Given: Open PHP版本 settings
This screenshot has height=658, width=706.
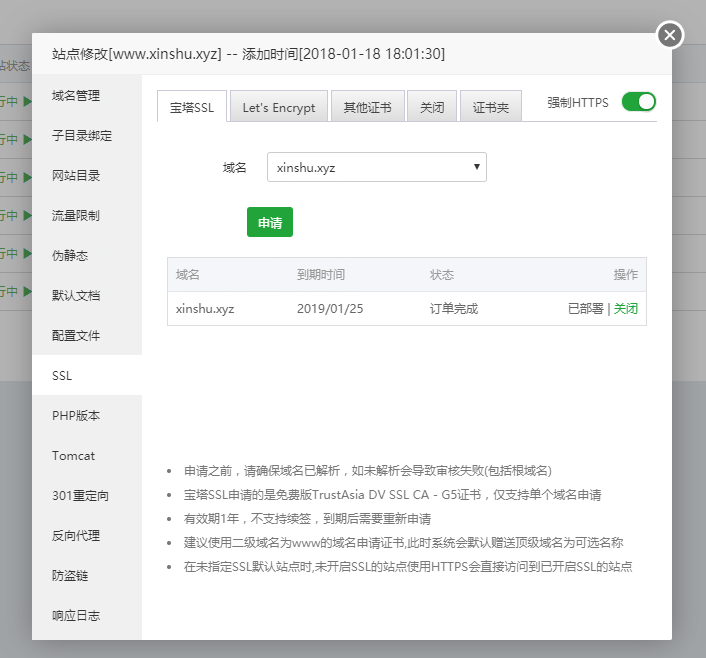Looking at the screenshot, I should click(76, 416).
